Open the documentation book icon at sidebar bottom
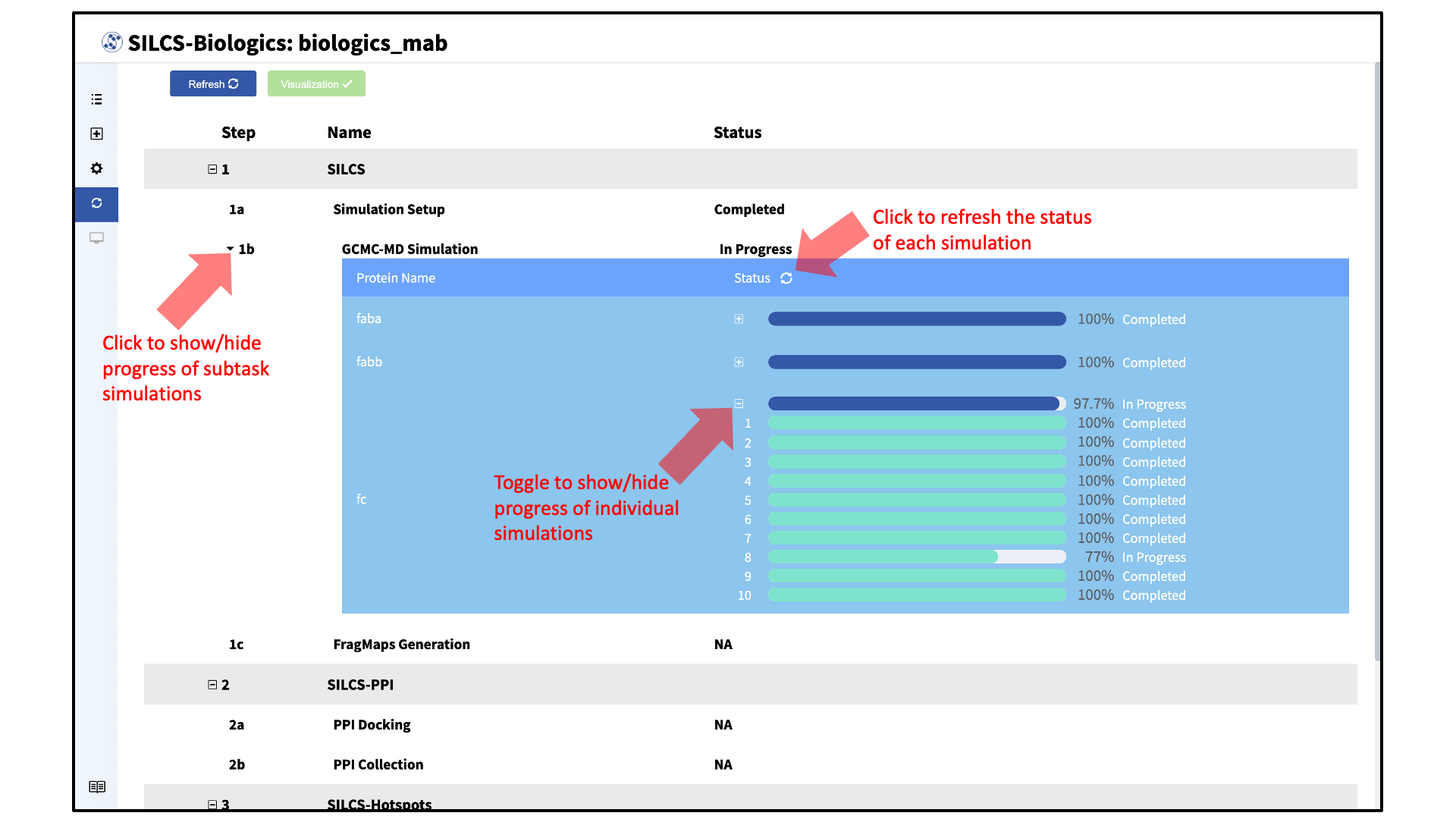 (x=97, y=786)
